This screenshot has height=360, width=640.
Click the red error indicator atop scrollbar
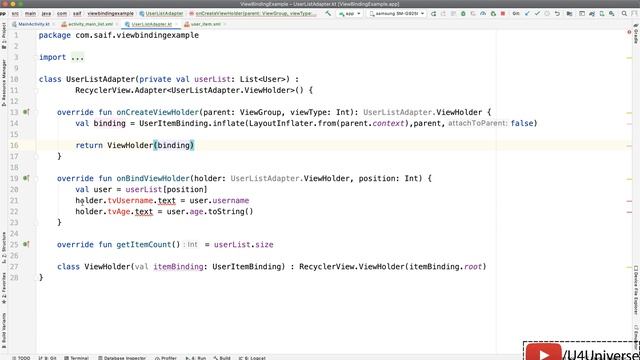[629, 32]
